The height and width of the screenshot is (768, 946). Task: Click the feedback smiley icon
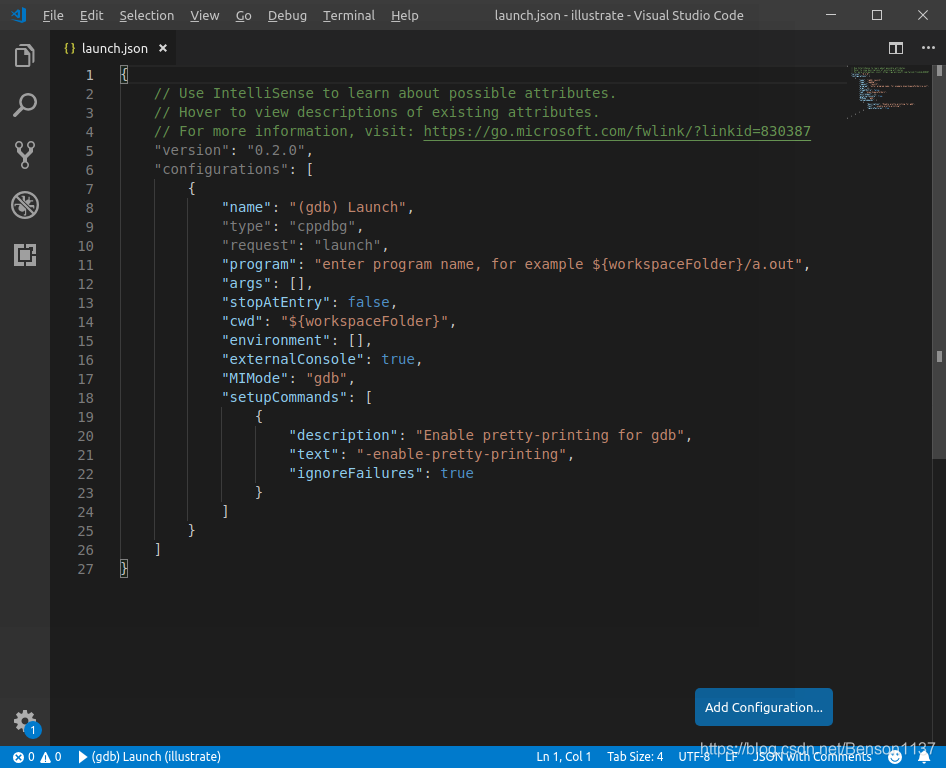[895, 757]
